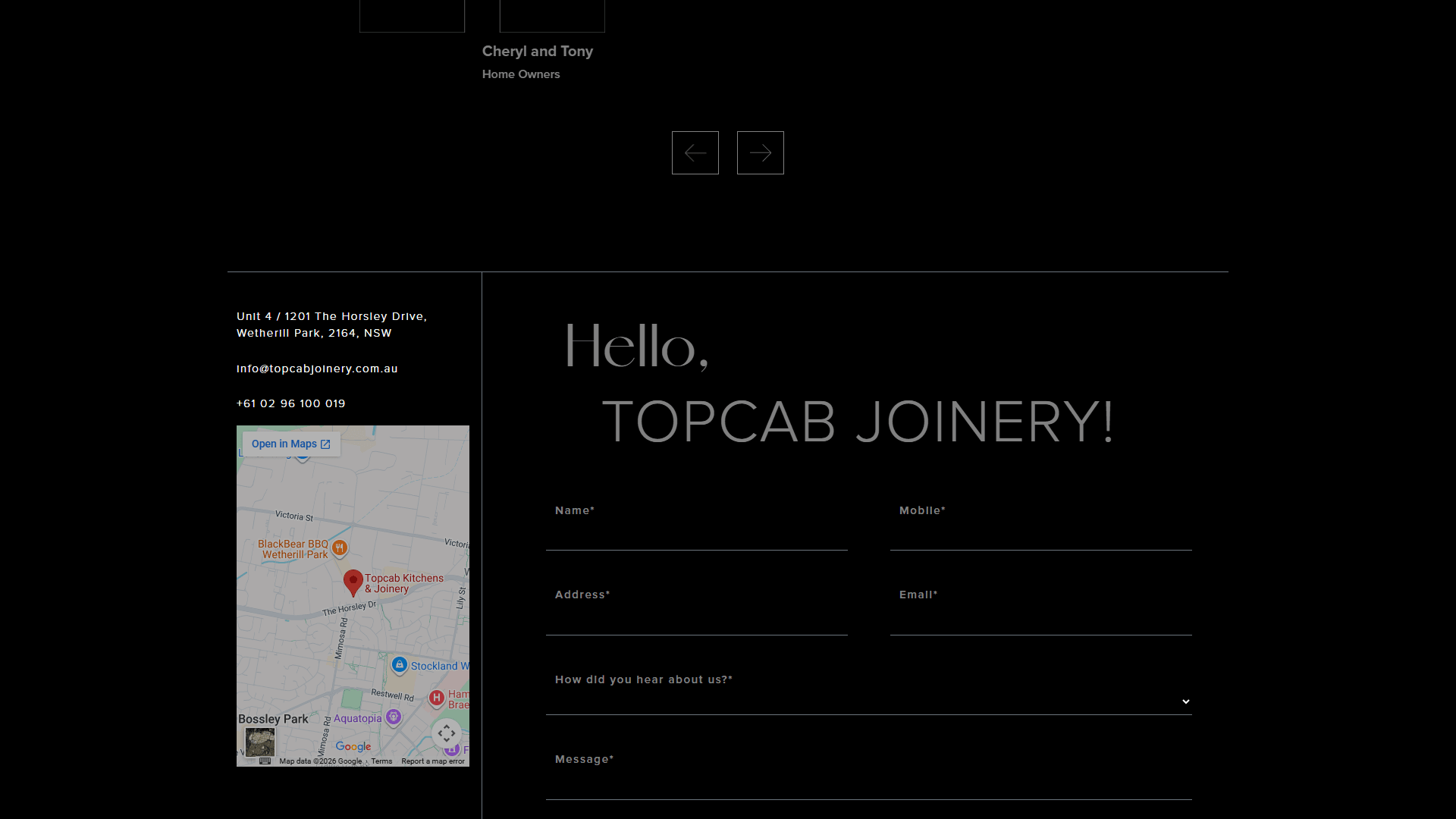
Task: Switch map to satellite view thumbnail
Action: (x=259, y=742)
